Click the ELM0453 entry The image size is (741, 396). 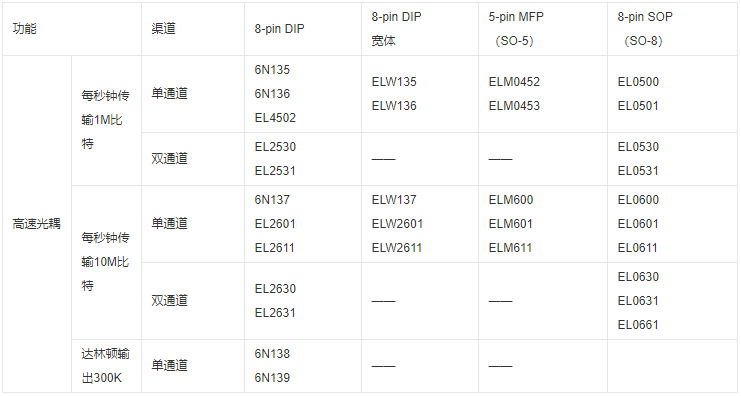[x=514, y=106]
